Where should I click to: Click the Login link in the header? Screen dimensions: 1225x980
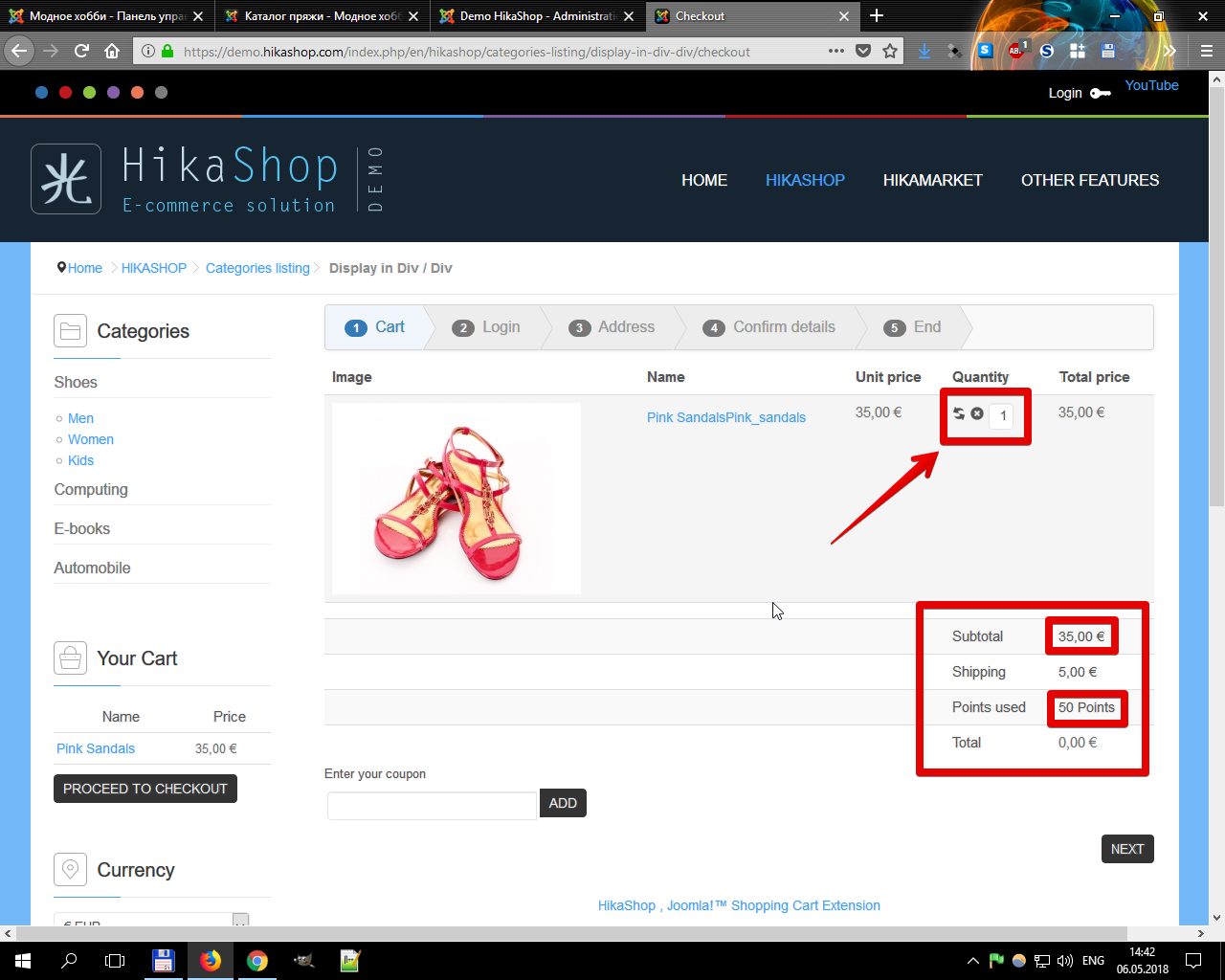[x=1065, y=93]
